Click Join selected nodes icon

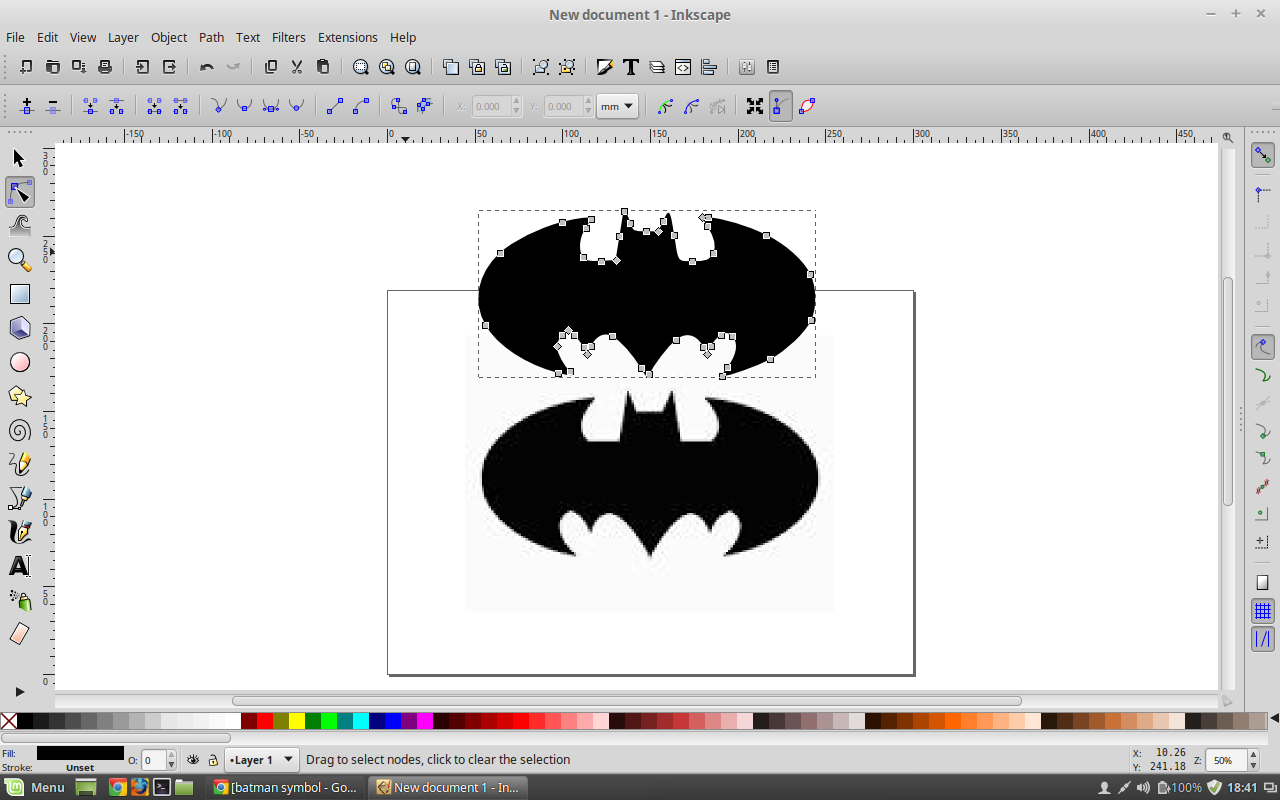tap(91, 105)
